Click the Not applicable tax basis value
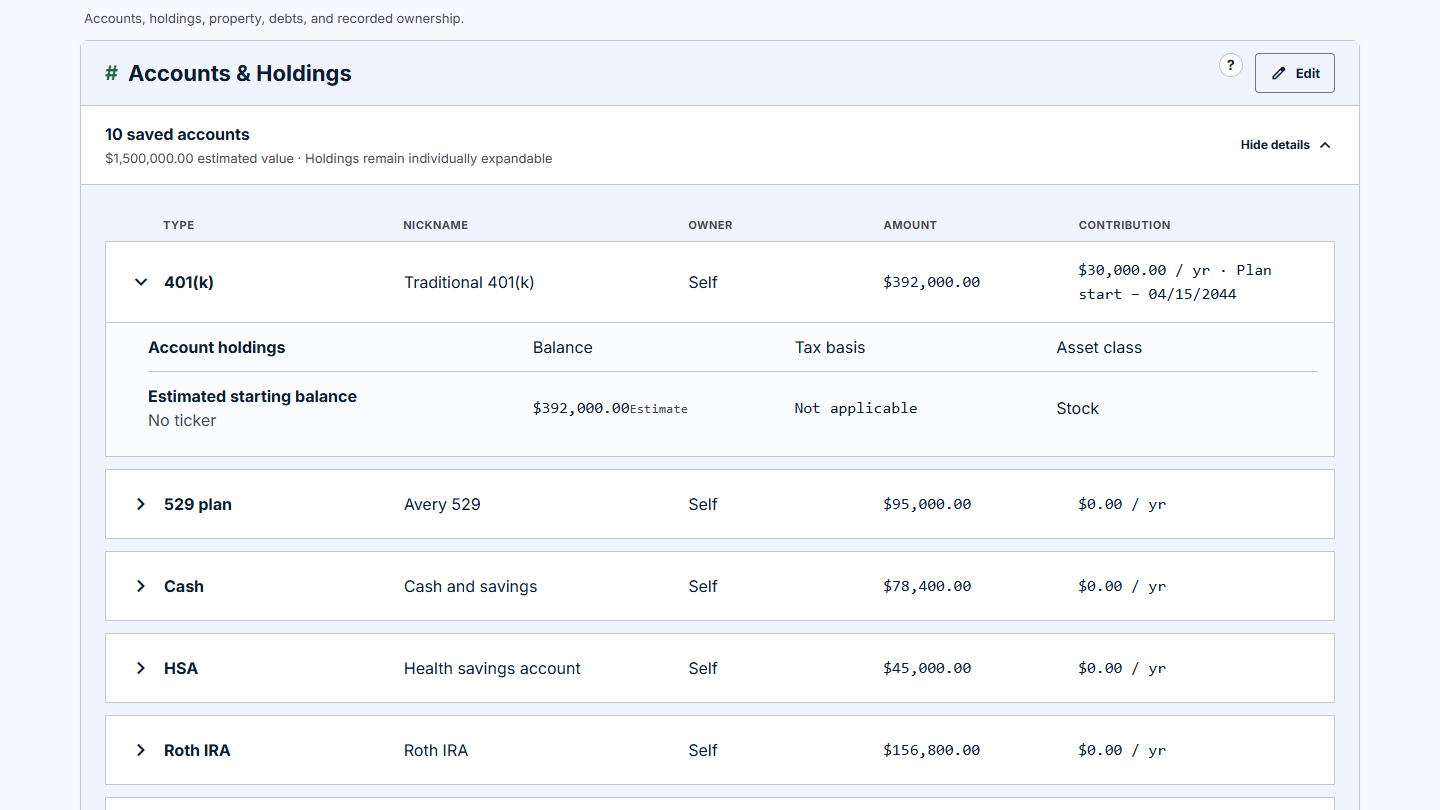Screen dimensions: 1440x810 (x=856, y=408)
